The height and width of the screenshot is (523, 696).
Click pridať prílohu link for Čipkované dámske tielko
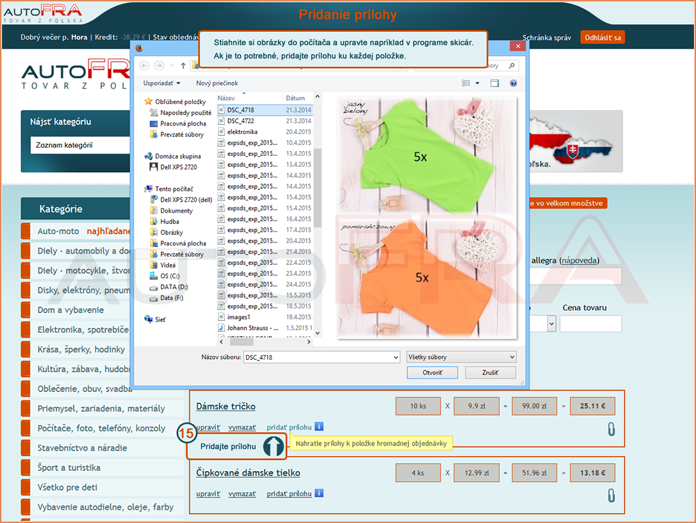coord(289,494)
